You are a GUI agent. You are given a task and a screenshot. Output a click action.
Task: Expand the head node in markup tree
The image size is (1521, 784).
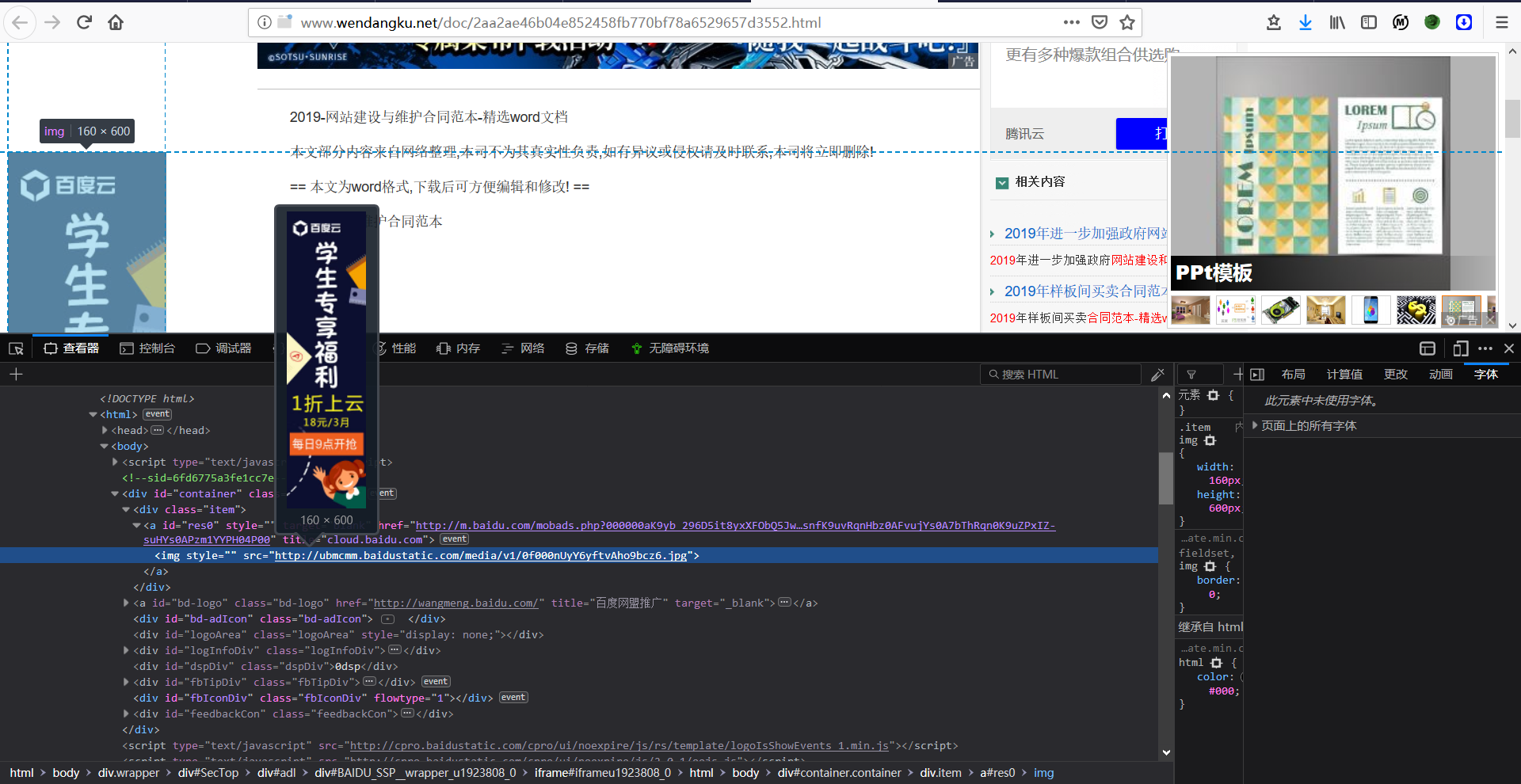105,430
